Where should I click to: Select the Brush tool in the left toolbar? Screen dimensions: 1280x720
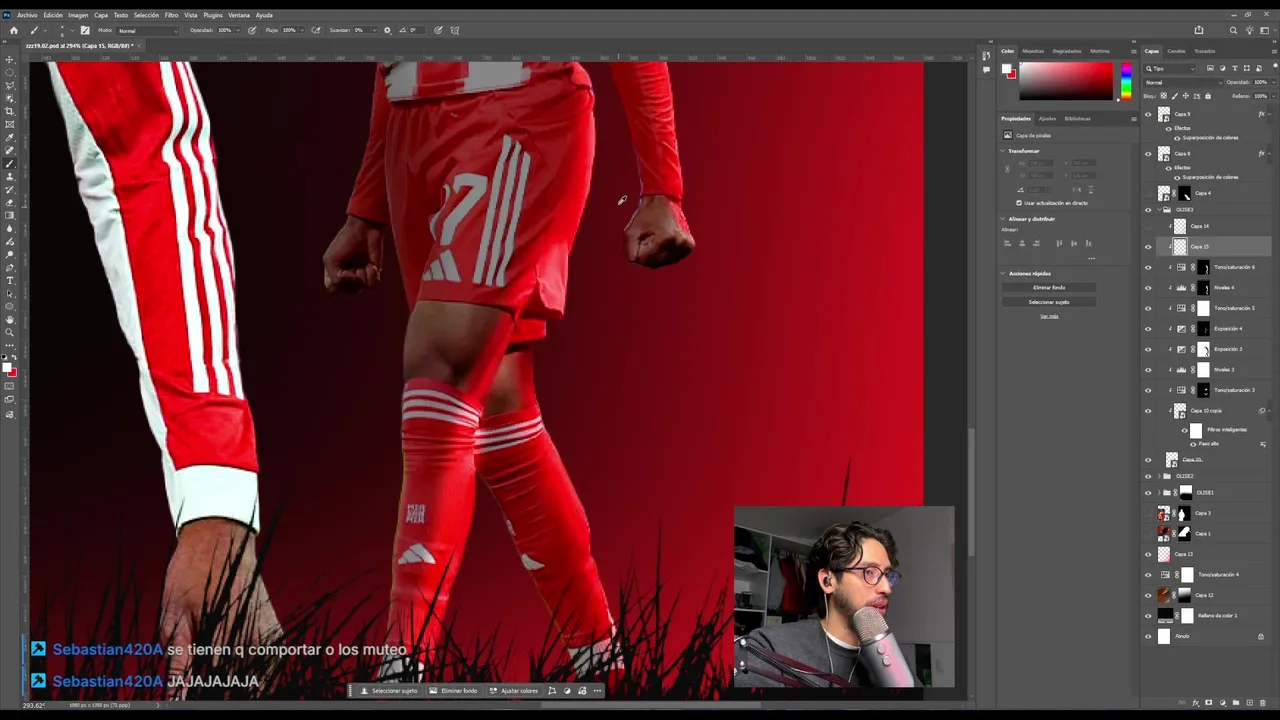click(x=10, y=164)
